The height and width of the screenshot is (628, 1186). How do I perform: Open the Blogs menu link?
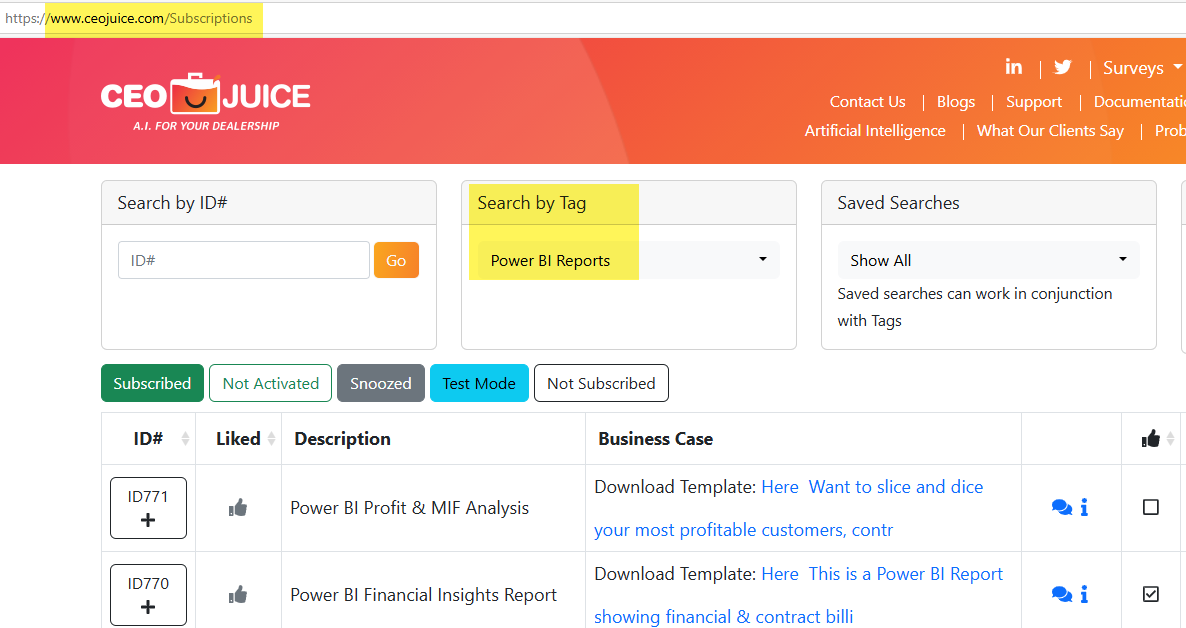pyautogui.click(x=956, y=101)
